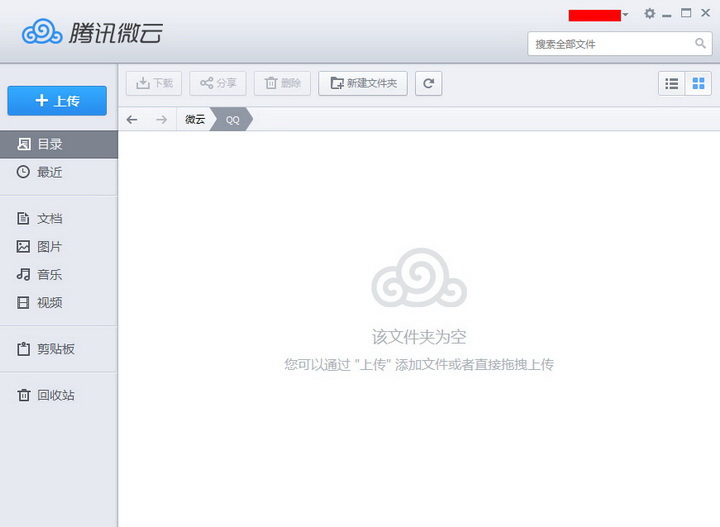This screenshot has height=527, width=720.
Task: Click the refresh icon in toolbar
Action: tap(429, 83)
